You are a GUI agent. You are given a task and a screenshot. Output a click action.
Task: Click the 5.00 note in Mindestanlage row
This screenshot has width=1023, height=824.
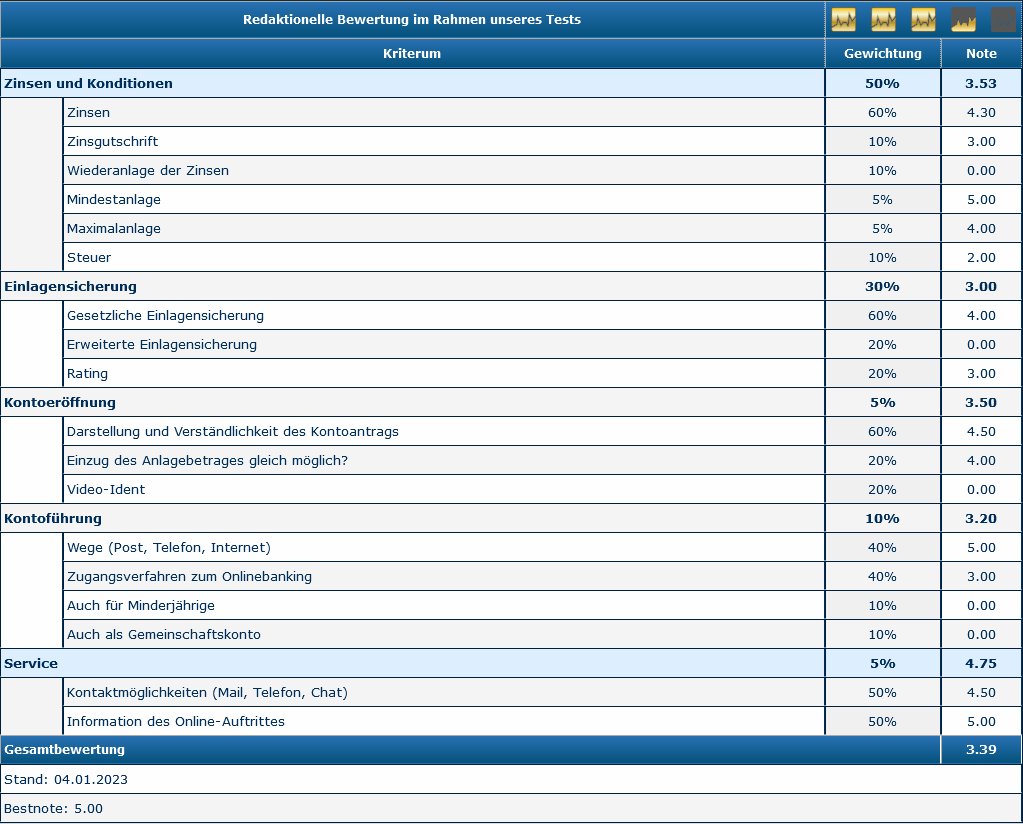pos(981,200)
